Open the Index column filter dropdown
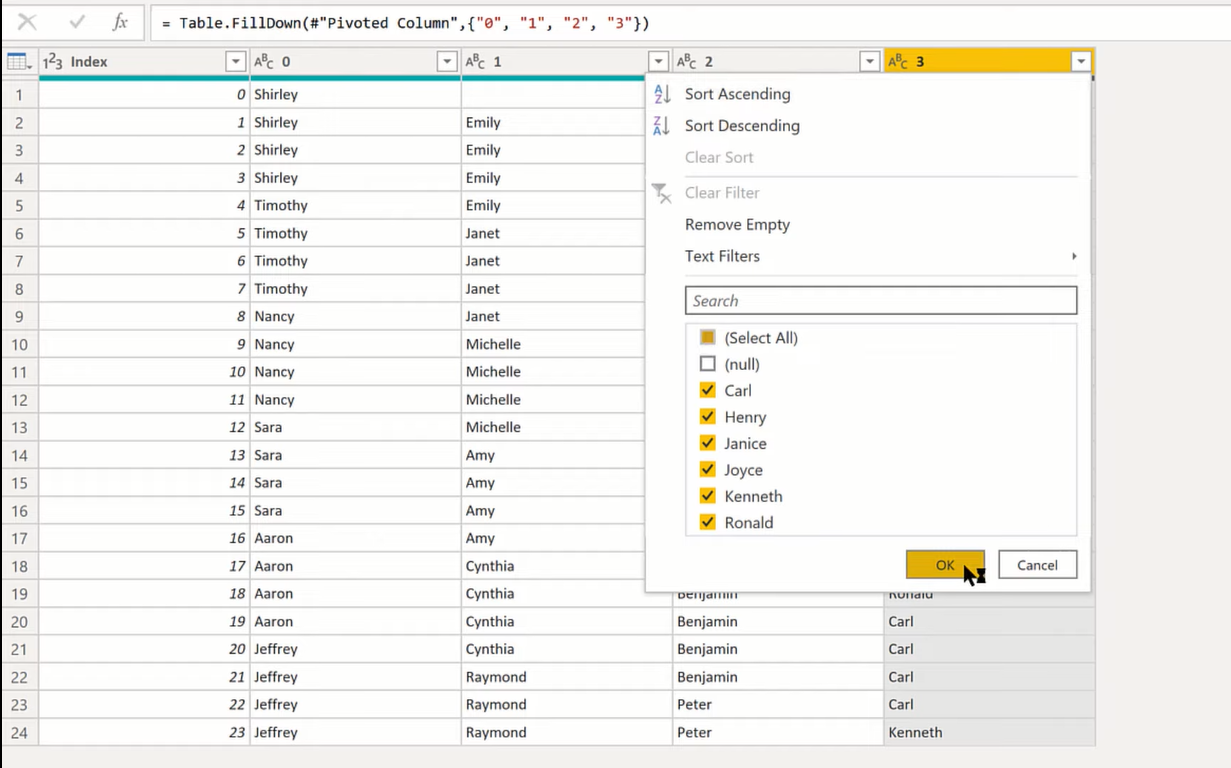The height and width of the screenshot is (768, 1231). tap(236, 62)
